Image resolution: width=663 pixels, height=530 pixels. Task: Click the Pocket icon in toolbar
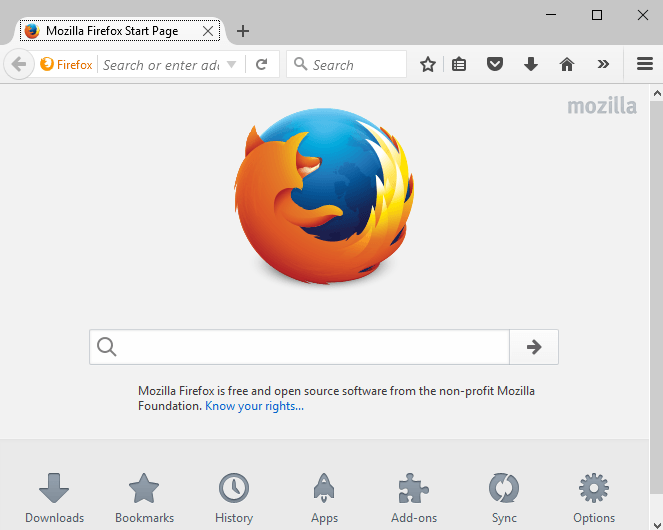tap(494, 64)
